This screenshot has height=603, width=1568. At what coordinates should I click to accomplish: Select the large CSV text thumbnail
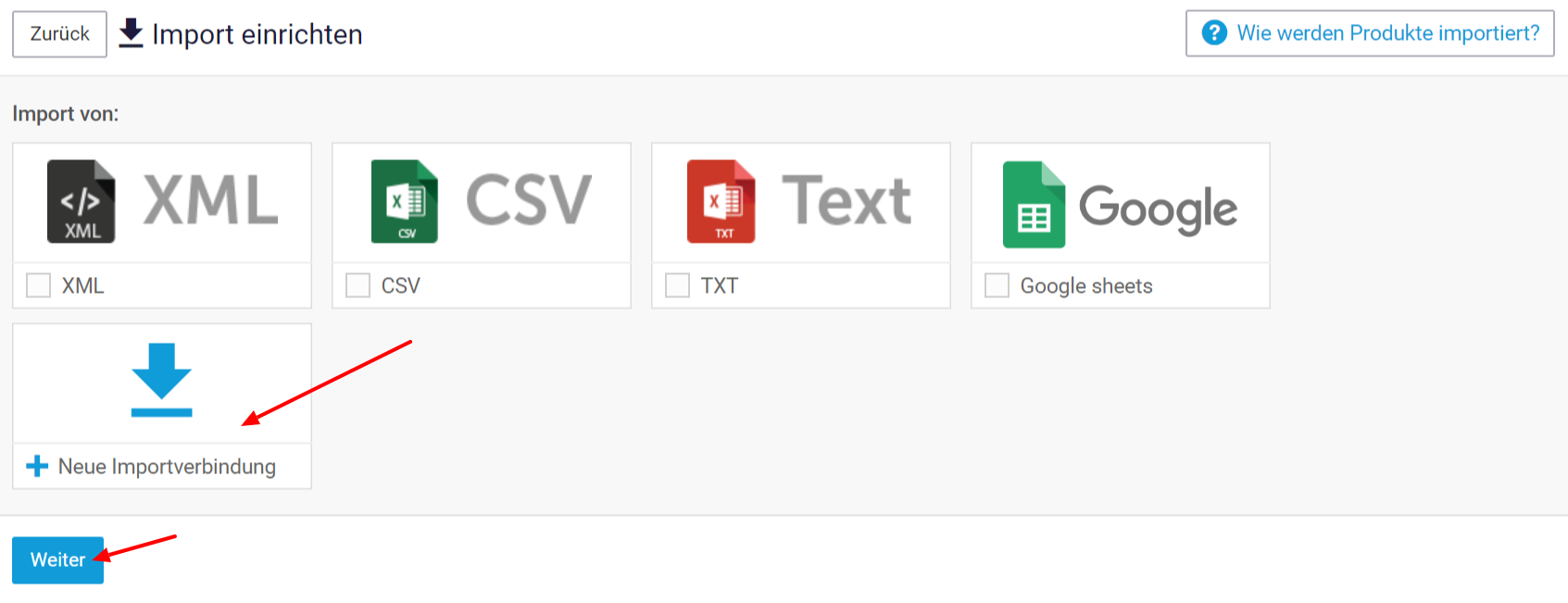tap(529, 200)
